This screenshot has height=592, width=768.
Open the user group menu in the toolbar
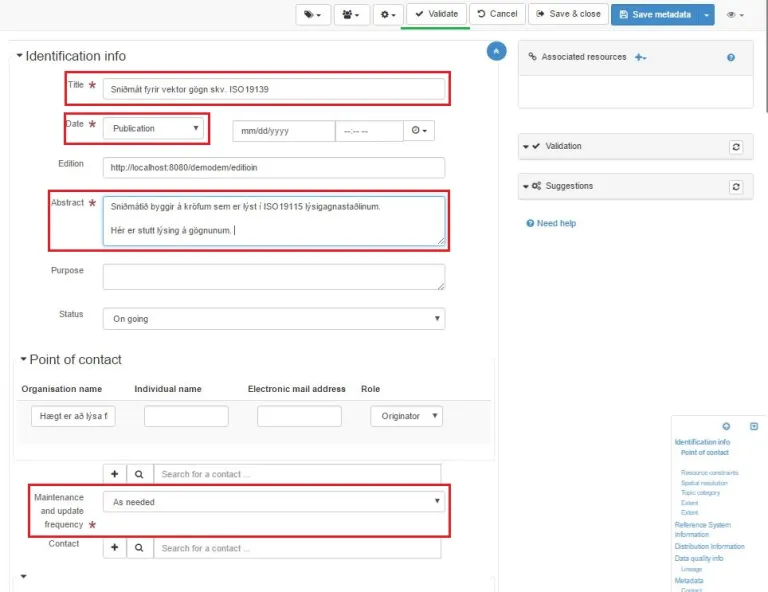pos(351,15)
